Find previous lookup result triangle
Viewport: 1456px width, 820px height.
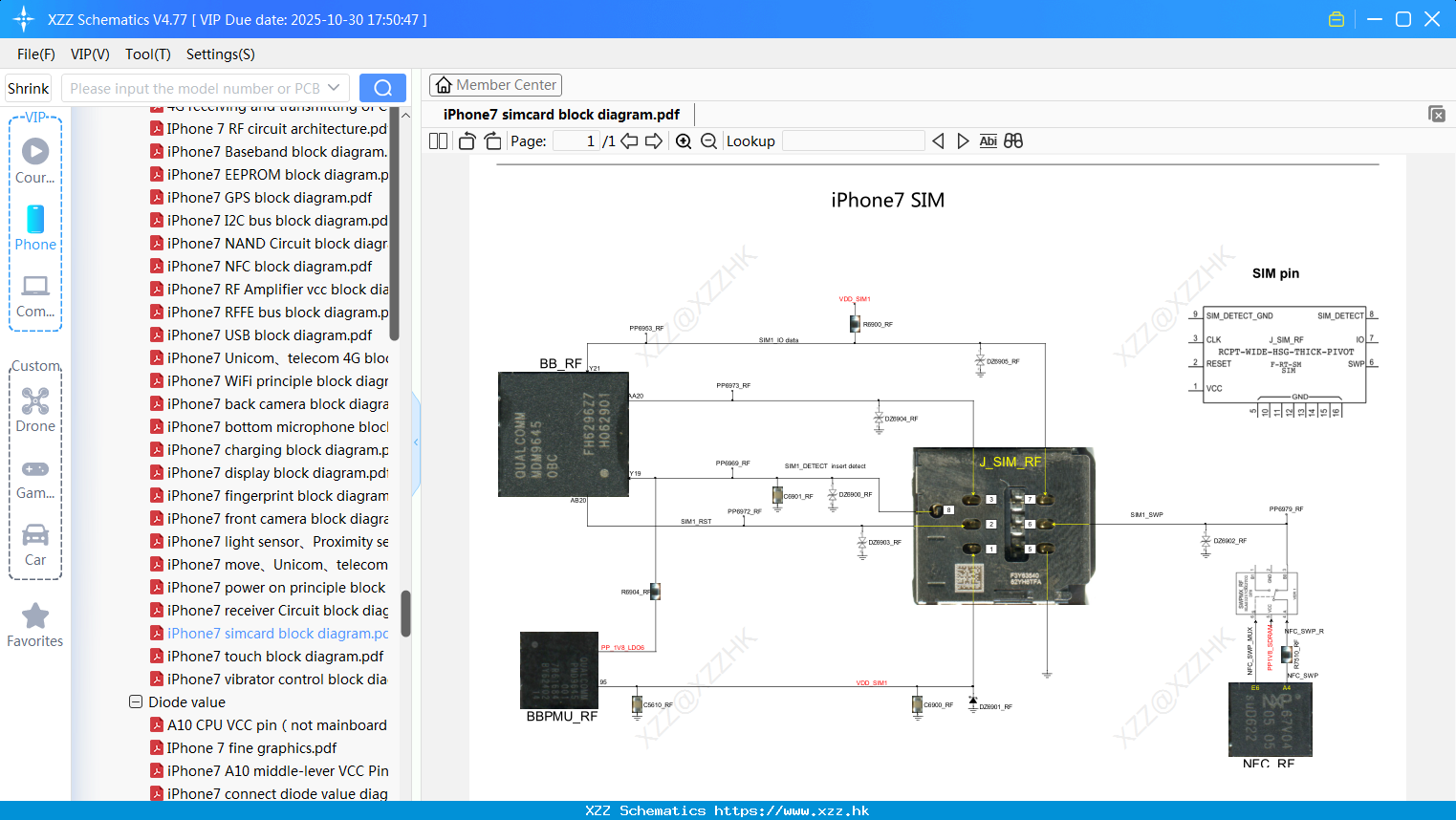click(x=938, y=141)
